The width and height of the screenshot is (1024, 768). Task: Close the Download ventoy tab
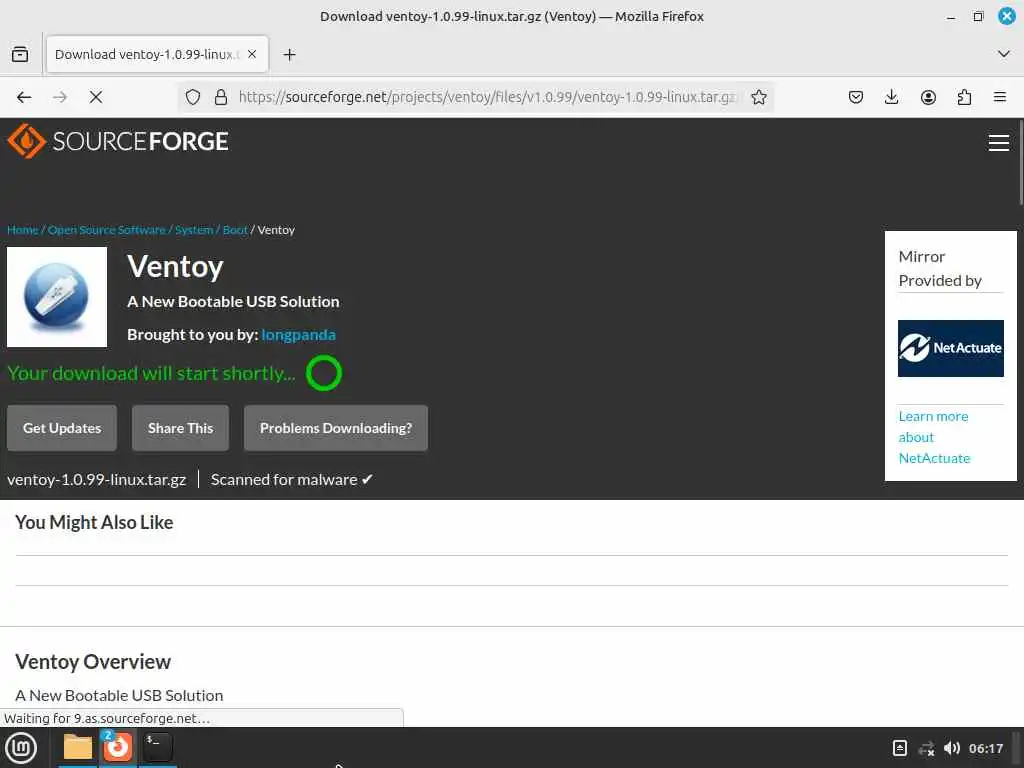click(x=252, y=54)
